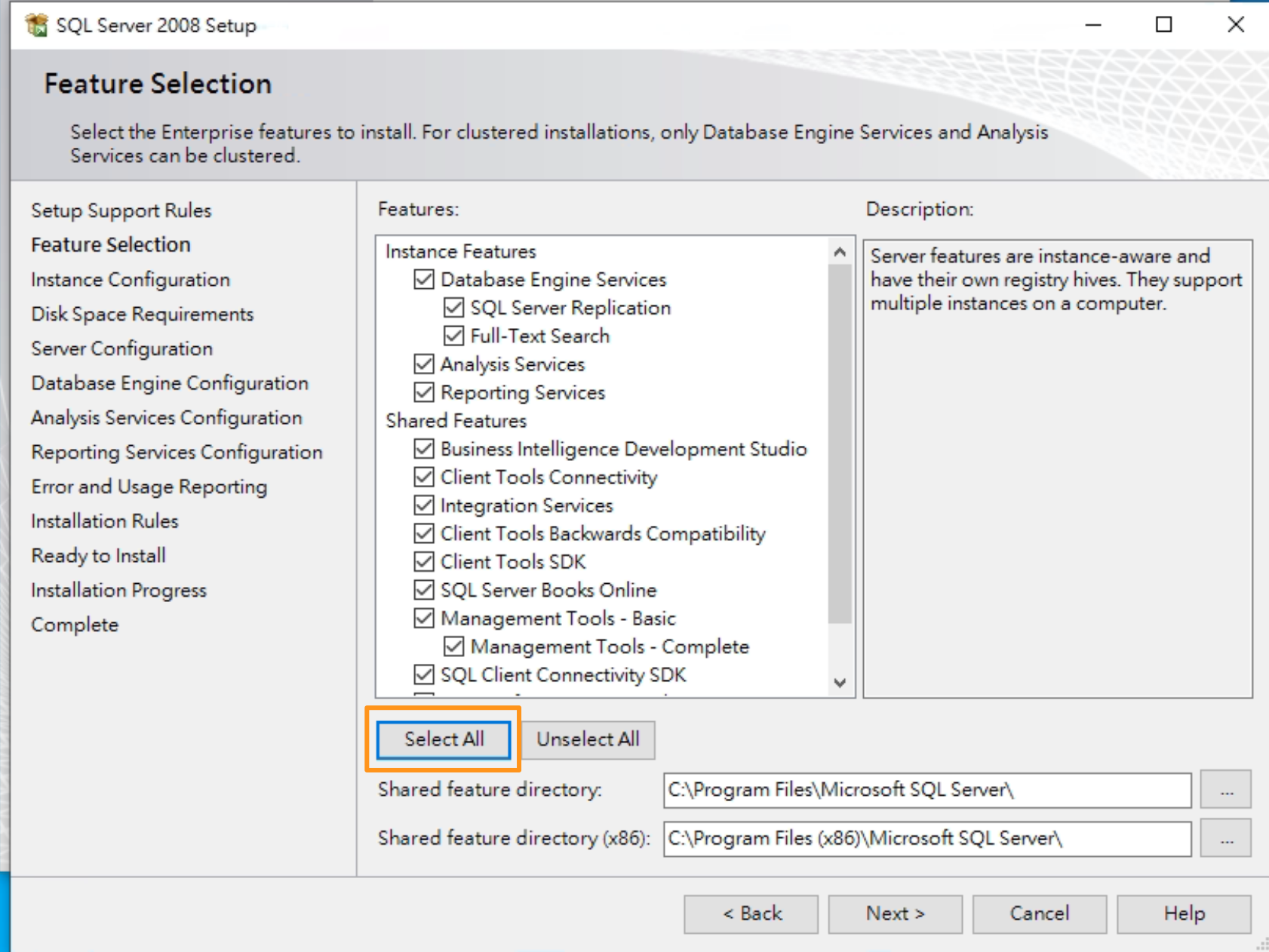This screenshot has height=952, width=1269.
Task: Uncheck Client Tools Backwards Compatibility
Action: (423, 533)
